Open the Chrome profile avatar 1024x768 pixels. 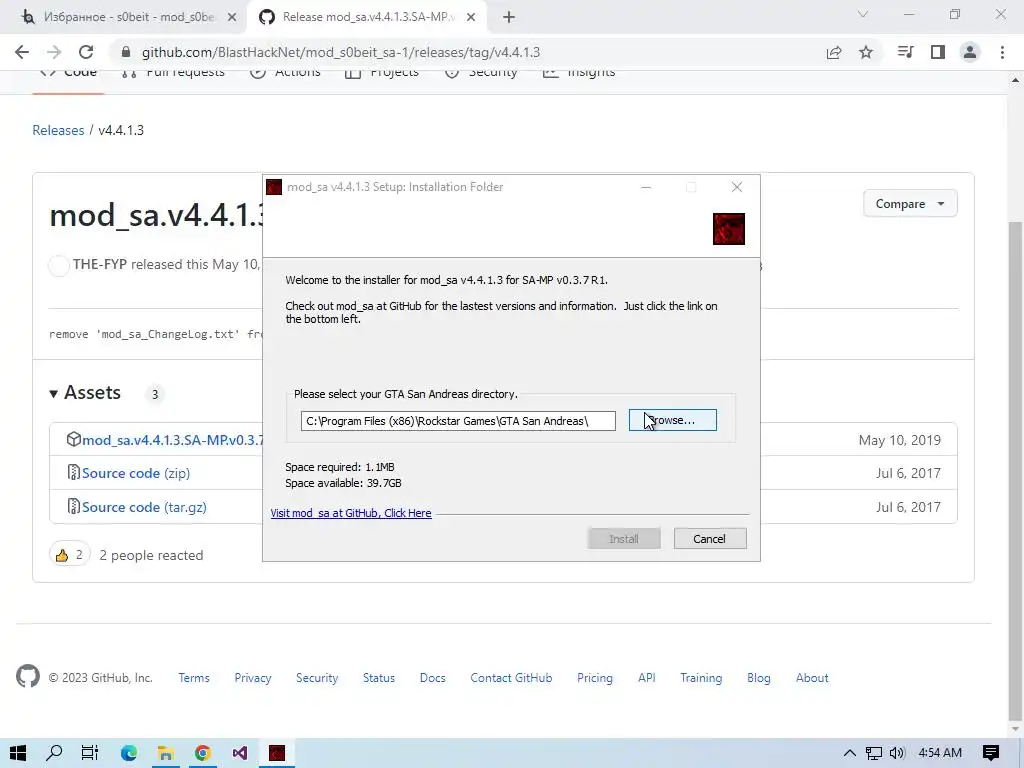click(970, 52)
